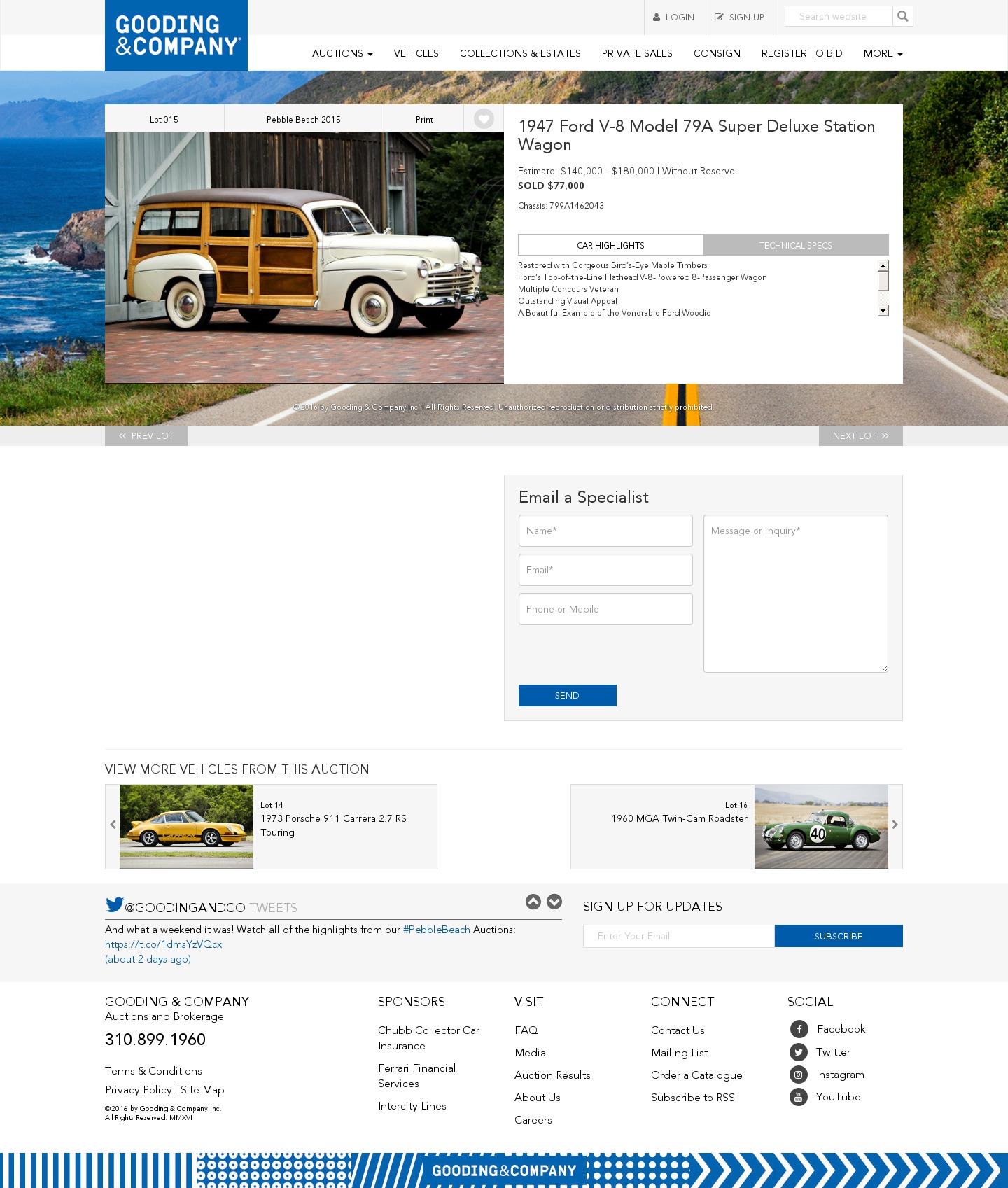This screenshot has width=1008, height=1188.
Task: Open the Auction Results link
Action: 552,1075
